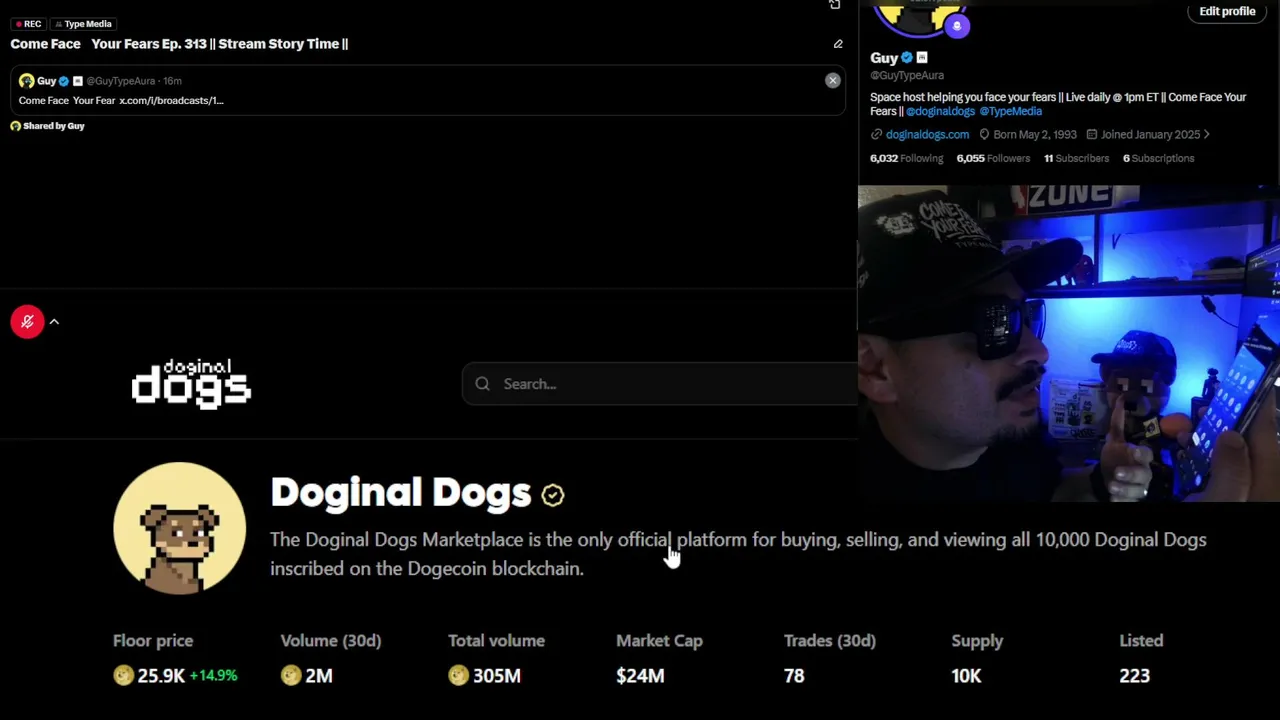Open the @TypeMedia mention in bio

pos(1010,111)
